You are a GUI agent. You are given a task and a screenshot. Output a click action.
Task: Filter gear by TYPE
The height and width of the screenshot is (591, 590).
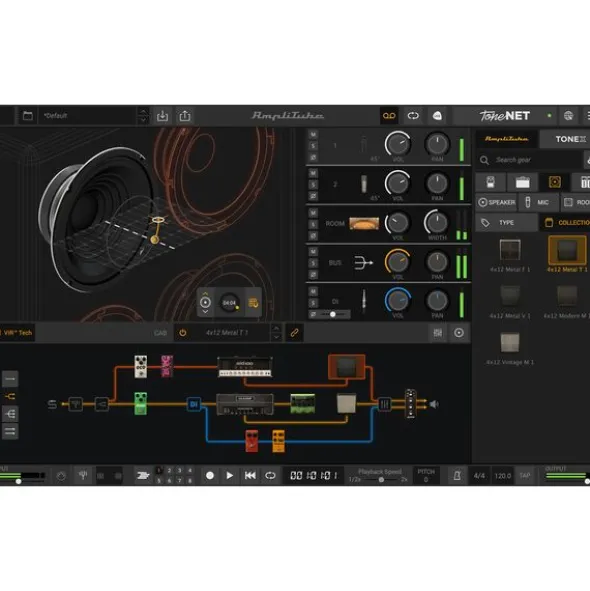point(506,223)
